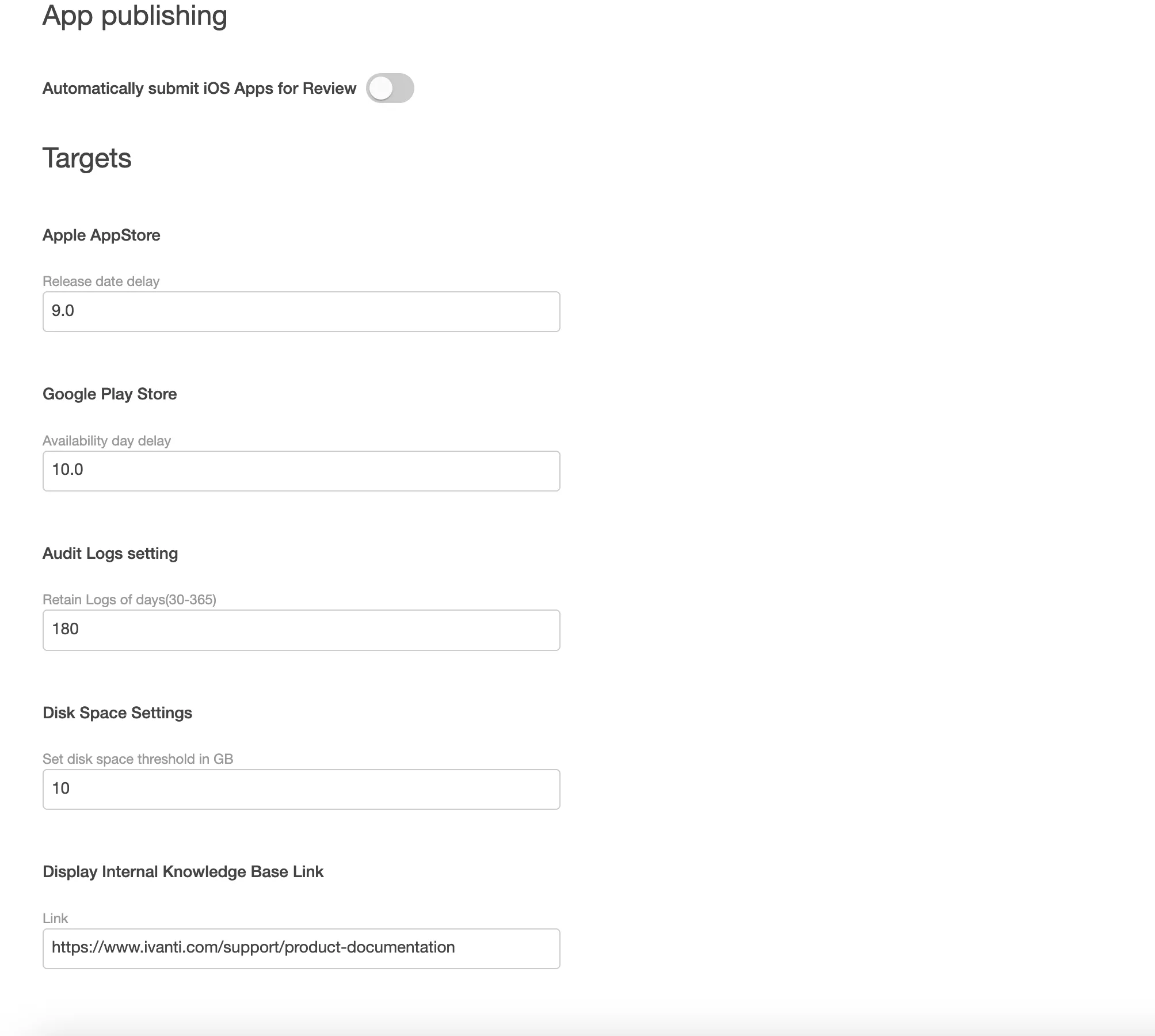Click the Google Play Store label

[109, 394]
